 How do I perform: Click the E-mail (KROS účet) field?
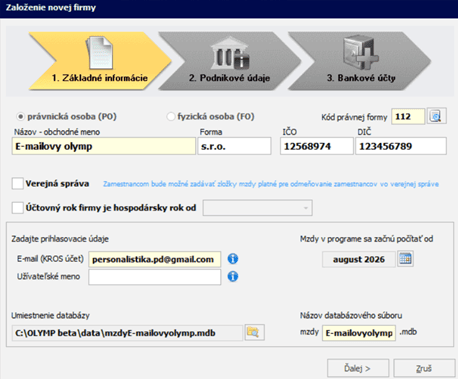pyautogui.click(x=155, y=259)
